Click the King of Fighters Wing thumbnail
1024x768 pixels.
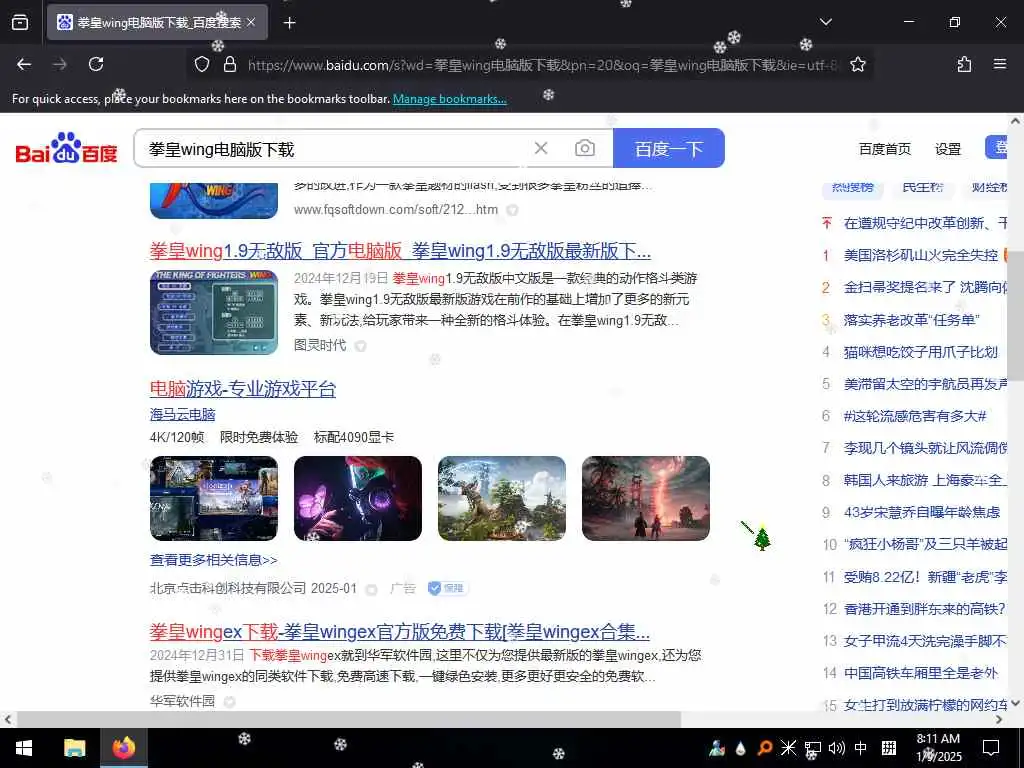click(x=214, y=312)
